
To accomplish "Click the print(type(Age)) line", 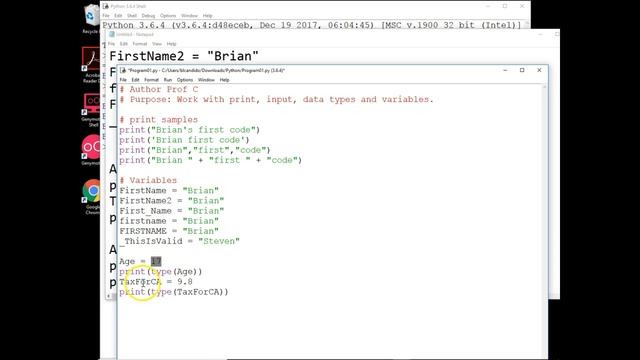I will pos(161,272).
